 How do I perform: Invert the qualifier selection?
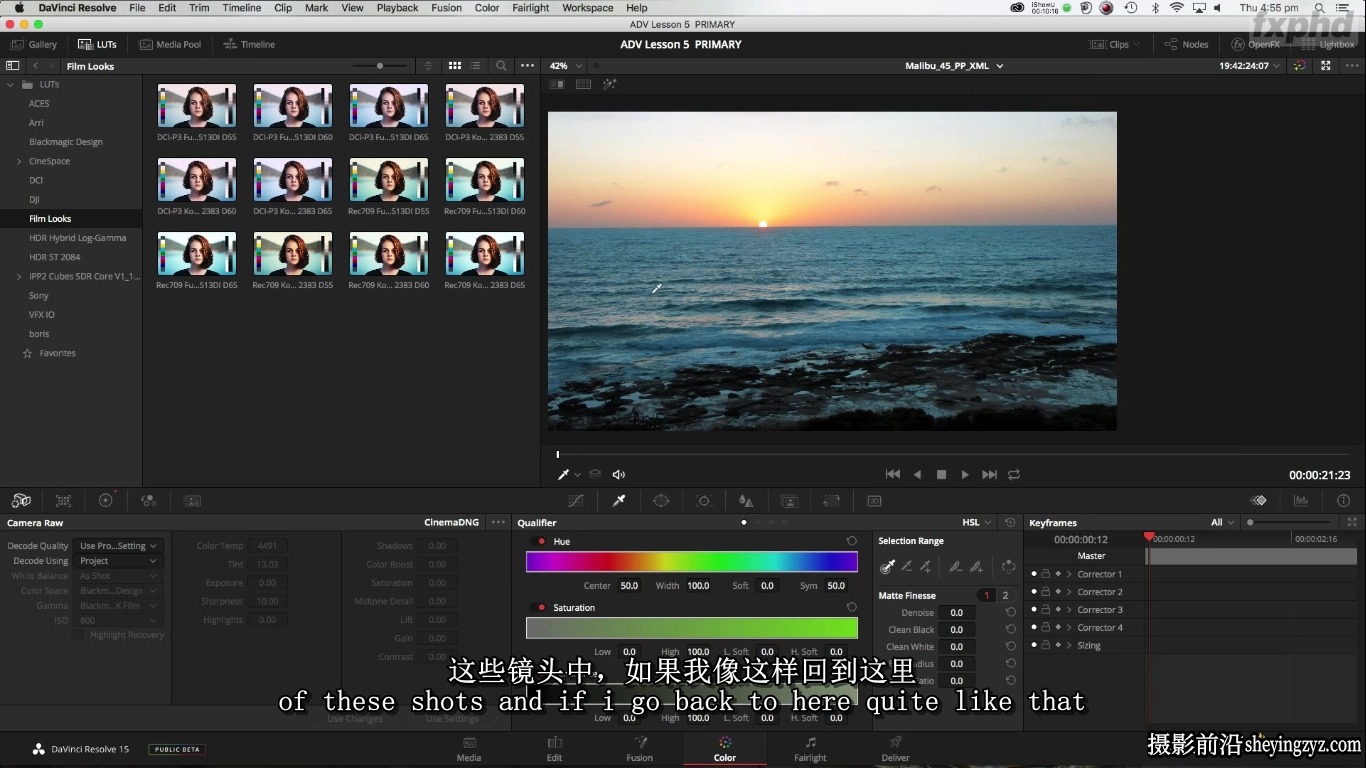1008,566
